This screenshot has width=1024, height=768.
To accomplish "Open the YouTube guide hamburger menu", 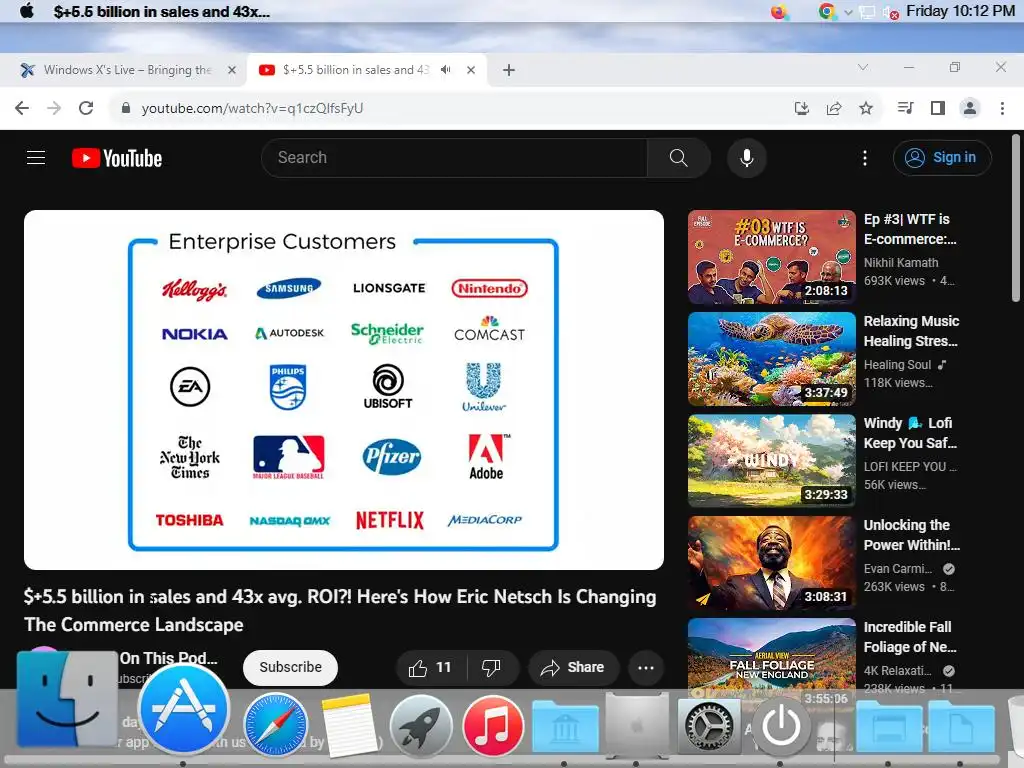I will tap(36, 157).
